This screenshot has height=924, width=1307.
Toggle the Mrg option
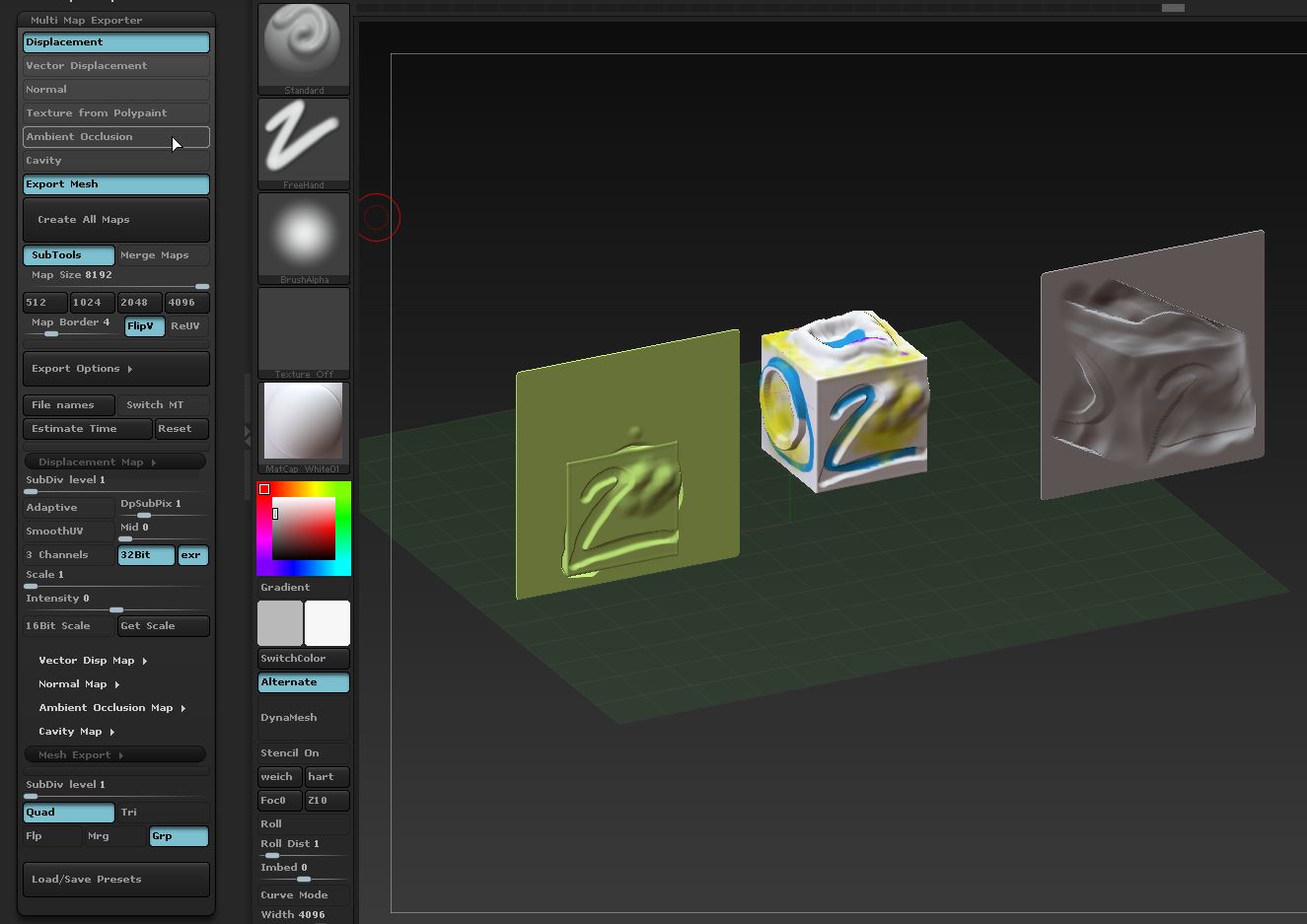[115, 836]
